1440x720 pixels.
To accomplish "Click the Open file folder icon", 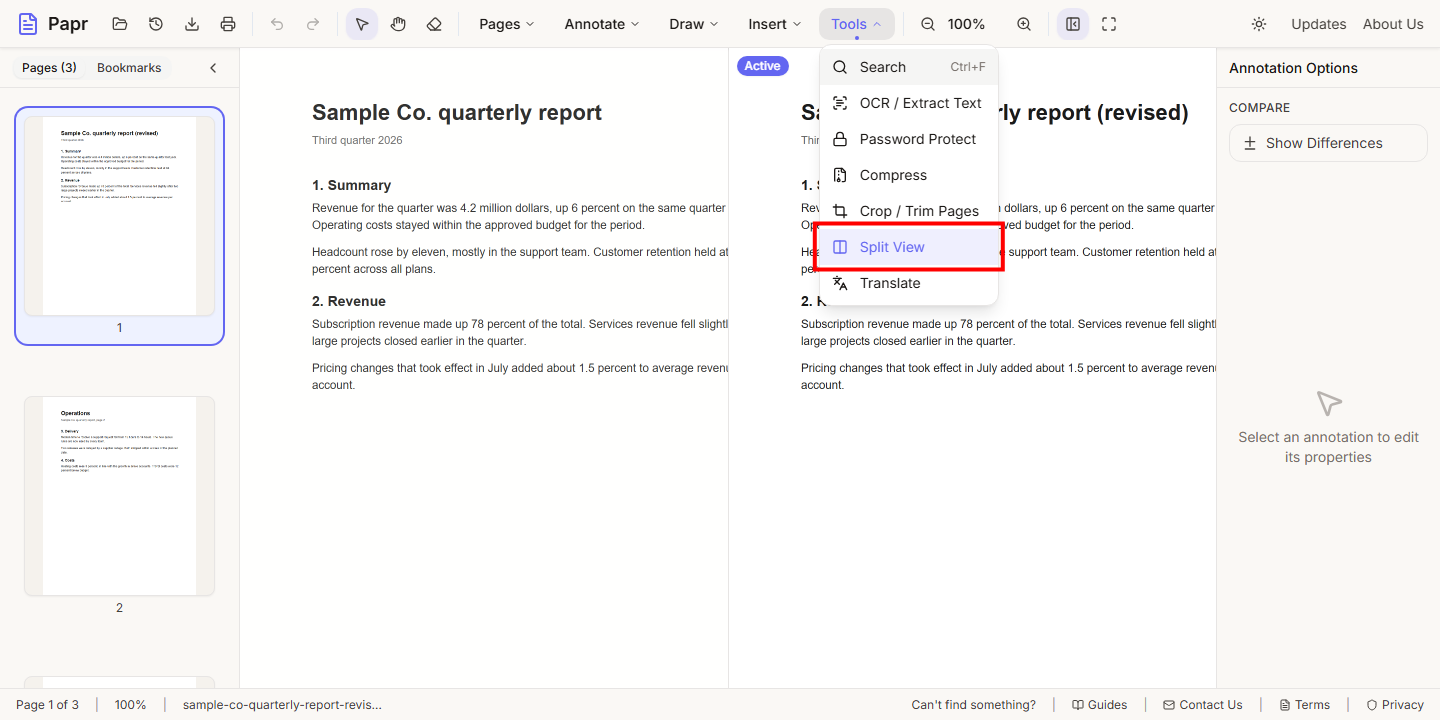I will [x=120, y=24].
